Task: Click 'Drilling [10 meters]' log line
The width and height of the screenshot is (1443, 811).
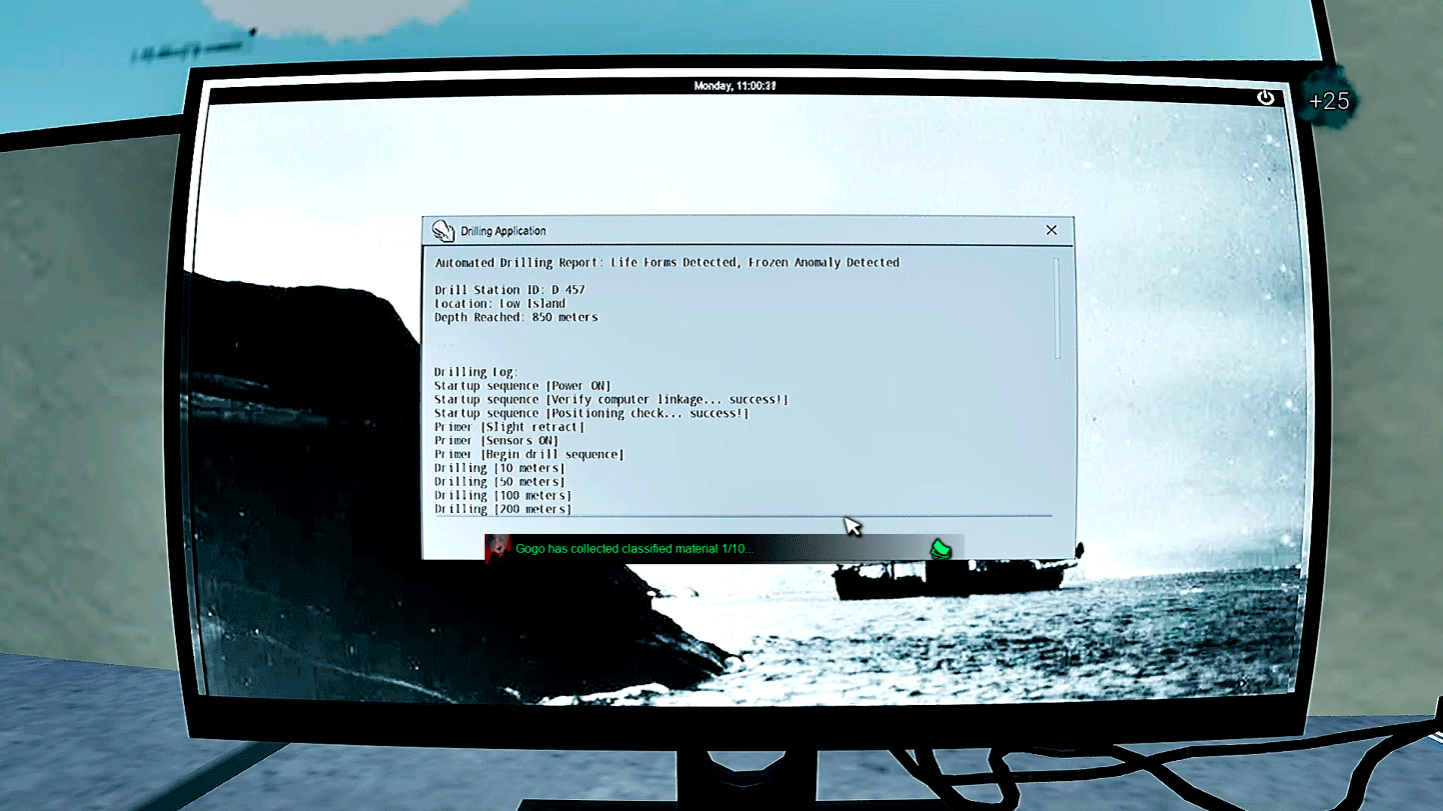Action: pyautogui.click(x=499, y=468)
